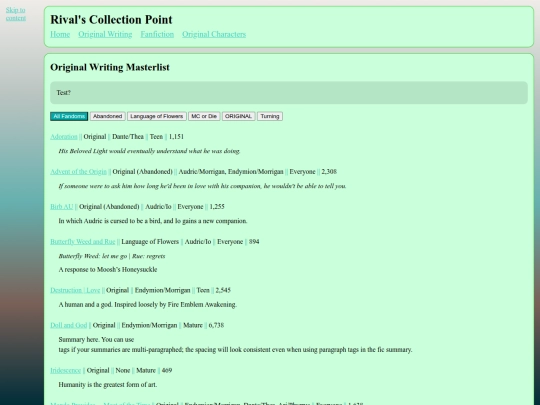Open the Birb AU story link
The image size is (540, 405).
click(x=62, y=207)
